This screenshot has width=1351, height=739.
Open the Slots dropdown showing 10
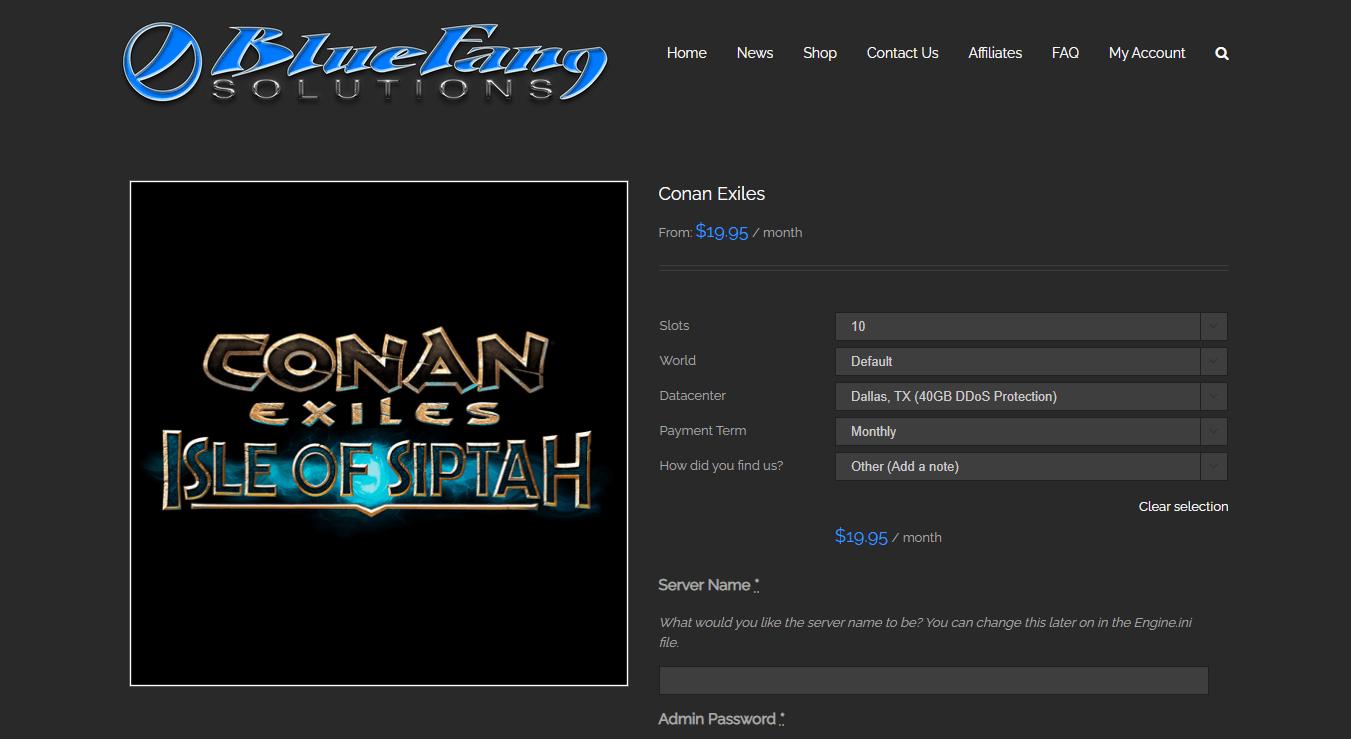point(1031,326)
